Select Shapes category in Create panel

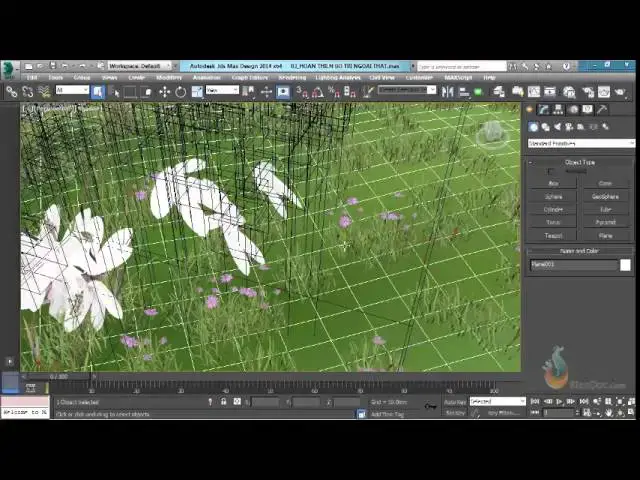545,127
